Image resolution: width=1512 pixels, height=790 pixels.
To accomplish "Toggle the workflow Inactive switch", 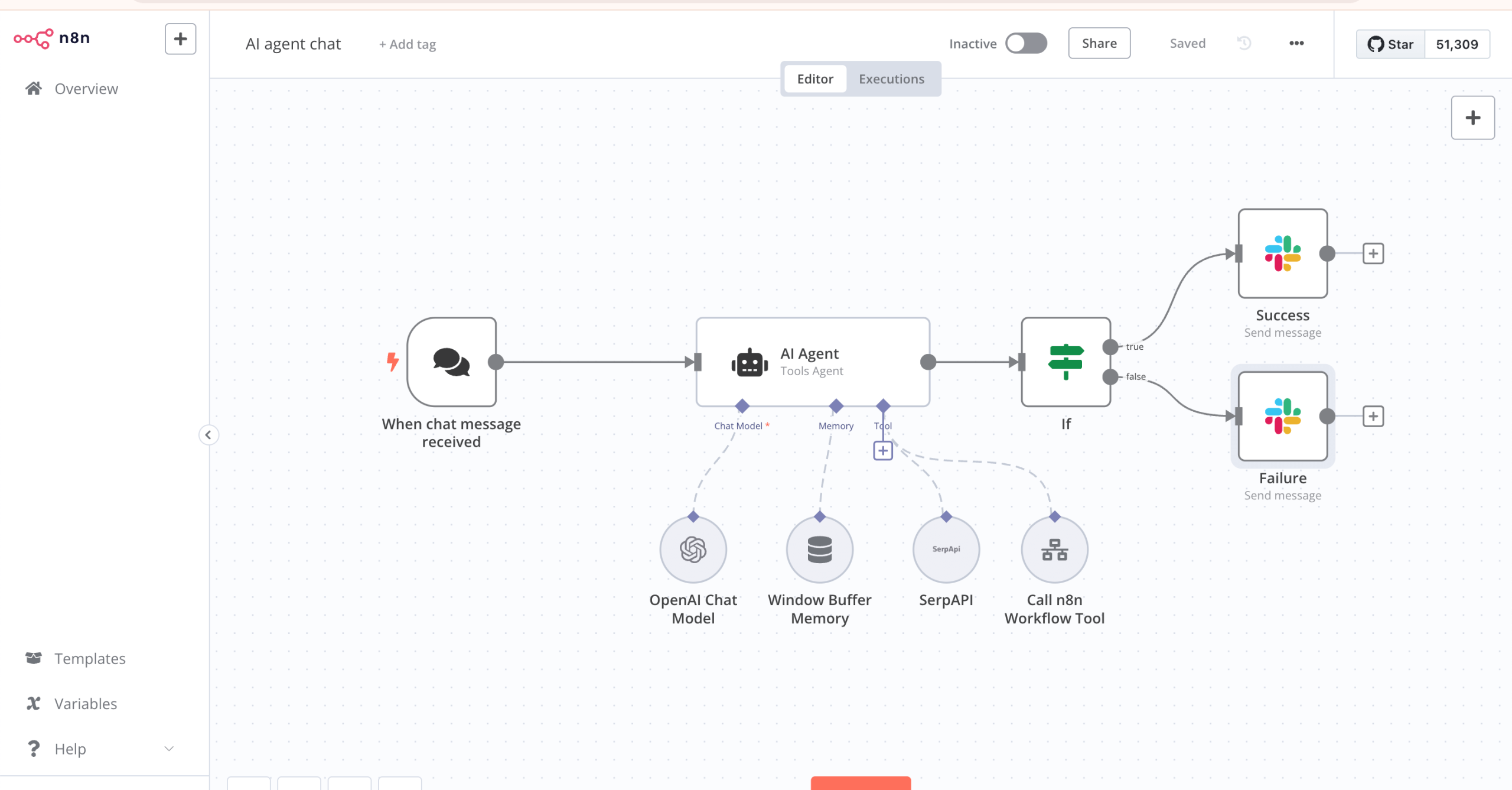I will [1027, 43].
